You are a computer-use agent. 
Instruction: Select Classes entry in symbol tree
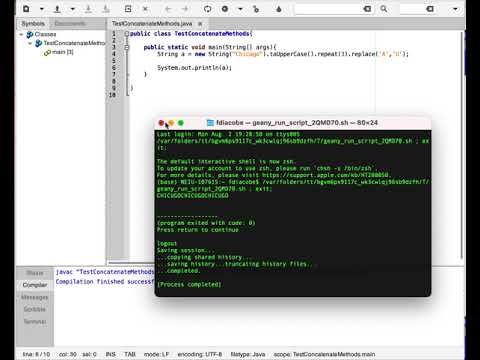point(45,34)
